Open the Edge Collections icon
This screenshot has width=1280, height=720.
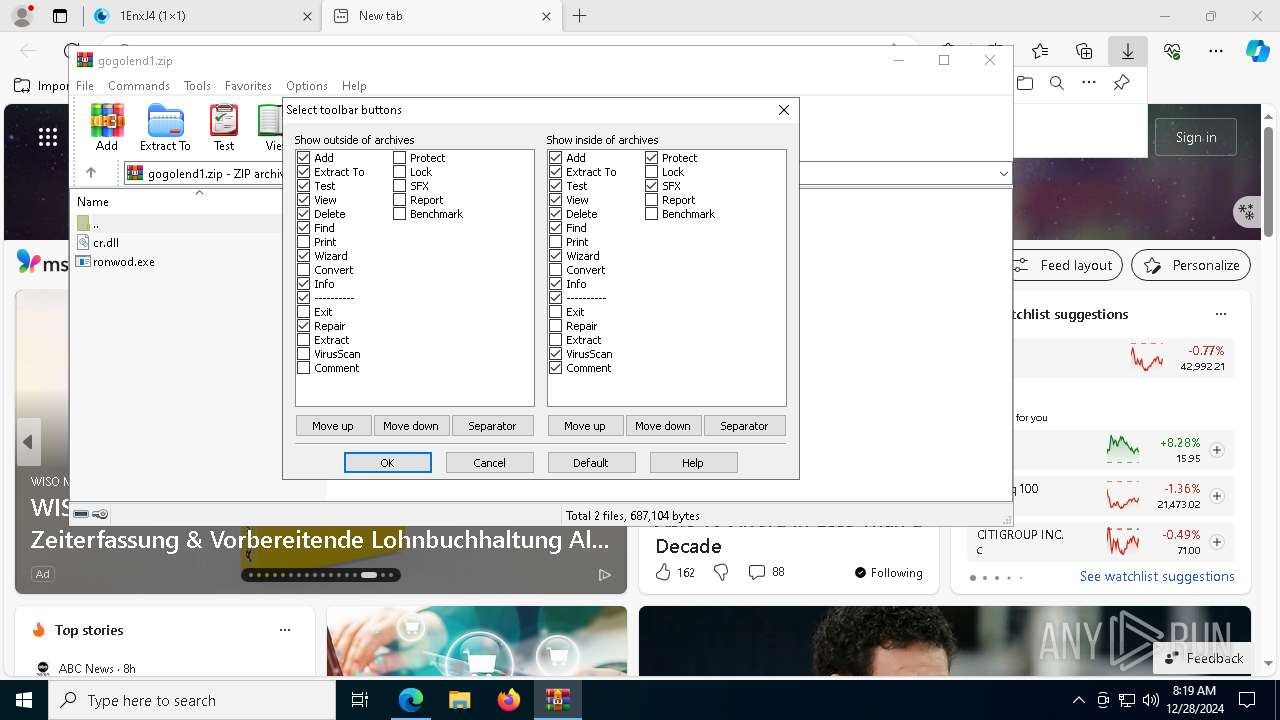point(1084,51)
